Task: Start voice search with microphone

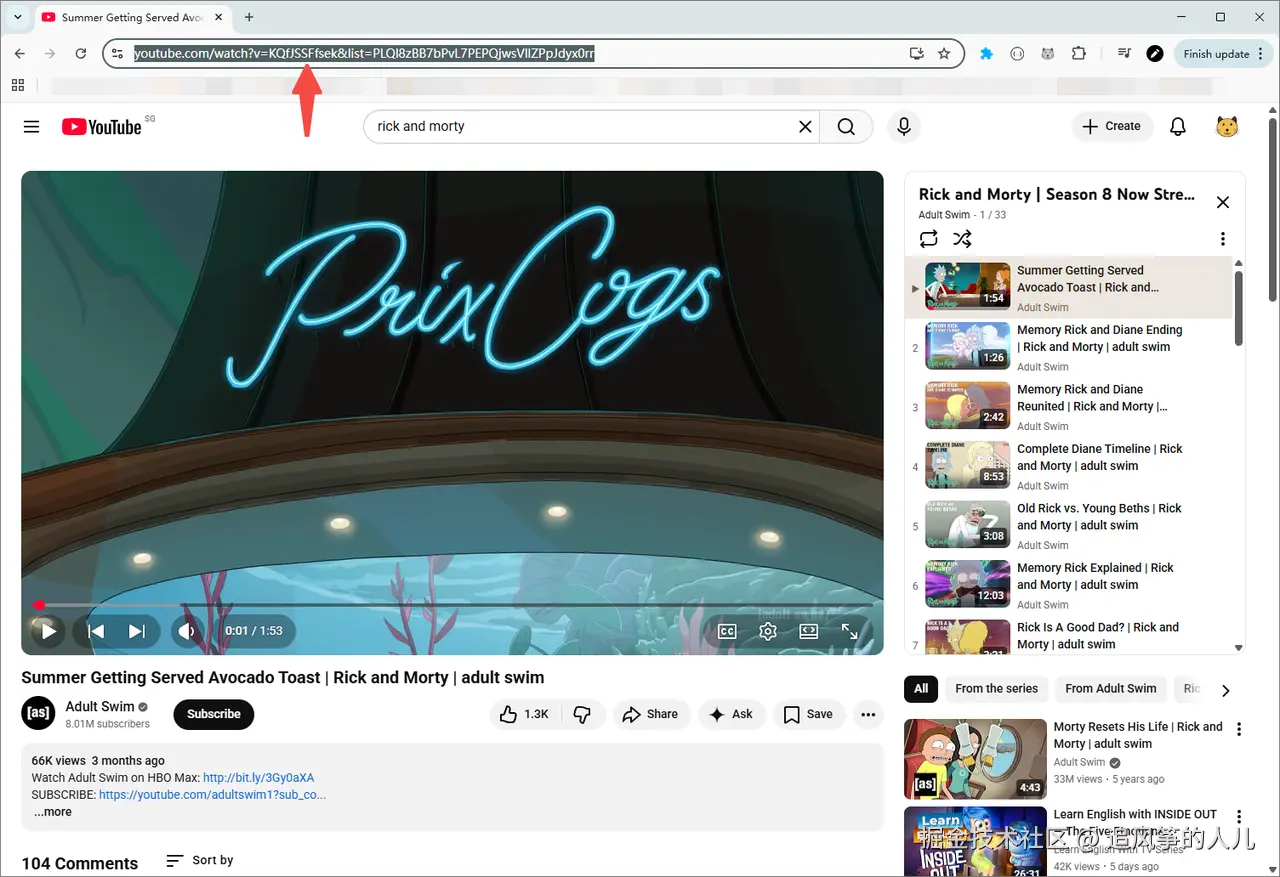Action: [x=904, y=126]
